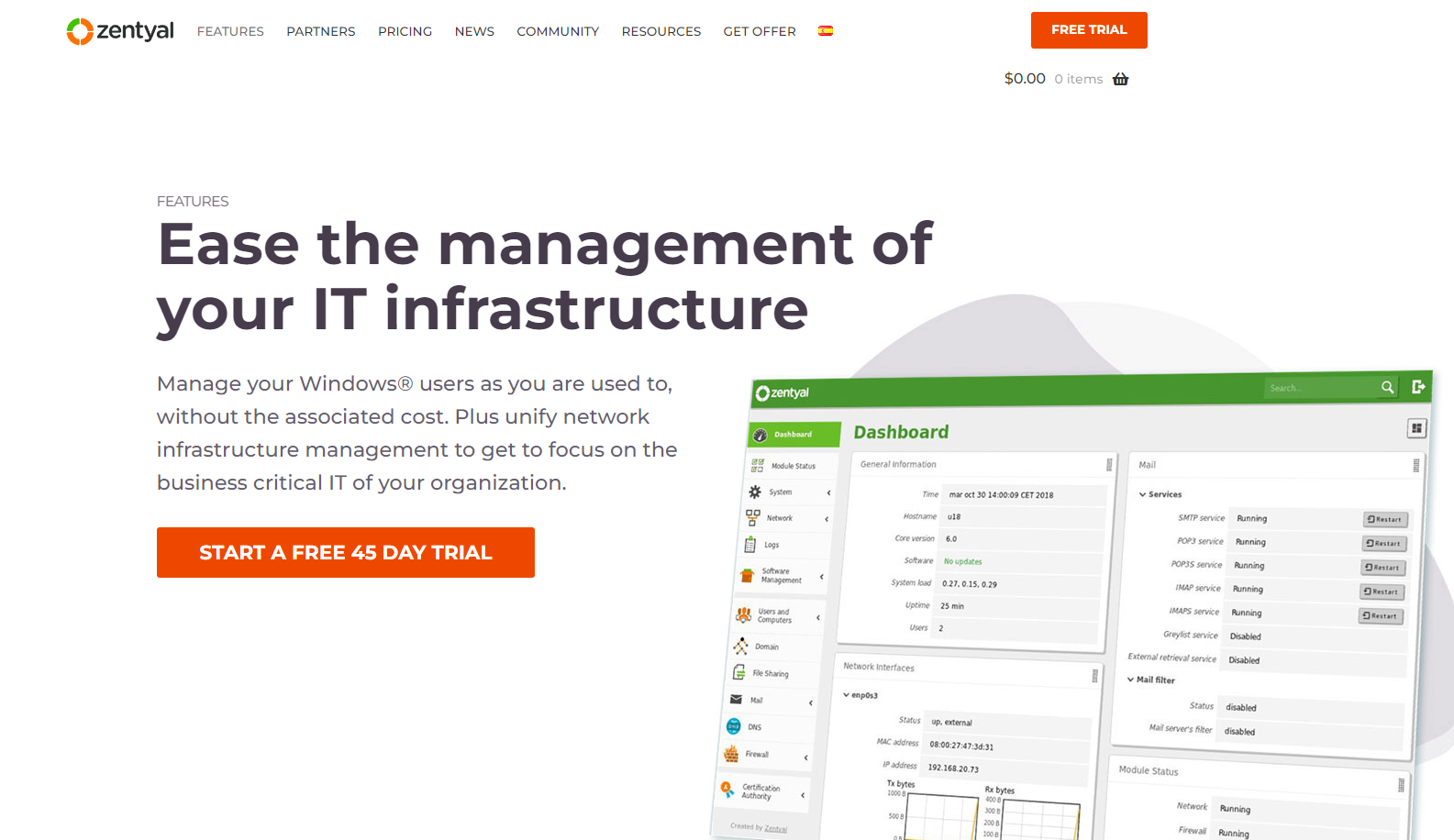Viewport: 1454px width, 840px height.
Task: Open the FEATURES menu item
Action: pyautogui.click(x=230, y=31)
